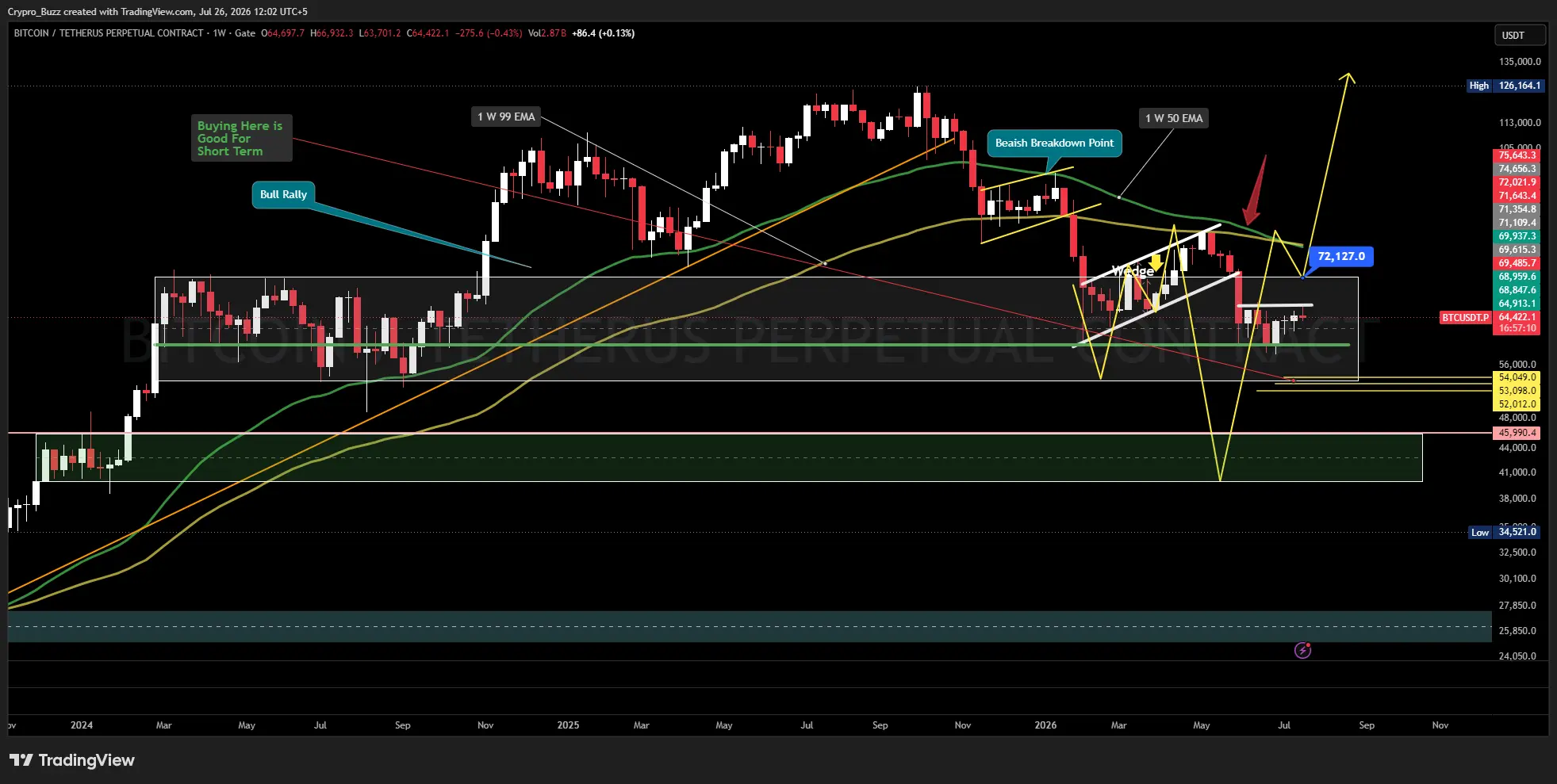1557x784 pixels.
Task: Select the low value L63,701.2
Action: point(380,33)
